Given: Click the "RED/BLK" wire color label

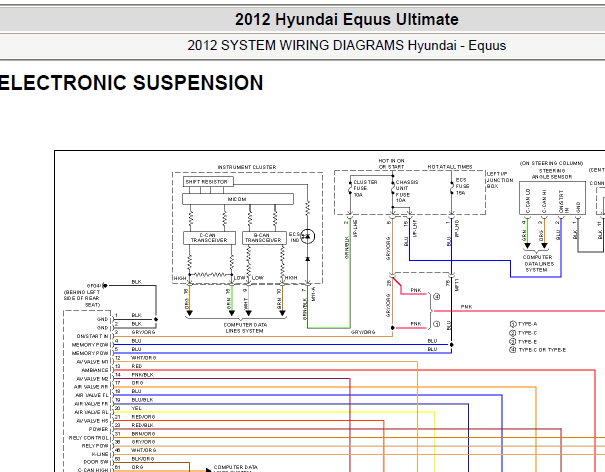Looking at the screenshot, I should coord(143,425).
